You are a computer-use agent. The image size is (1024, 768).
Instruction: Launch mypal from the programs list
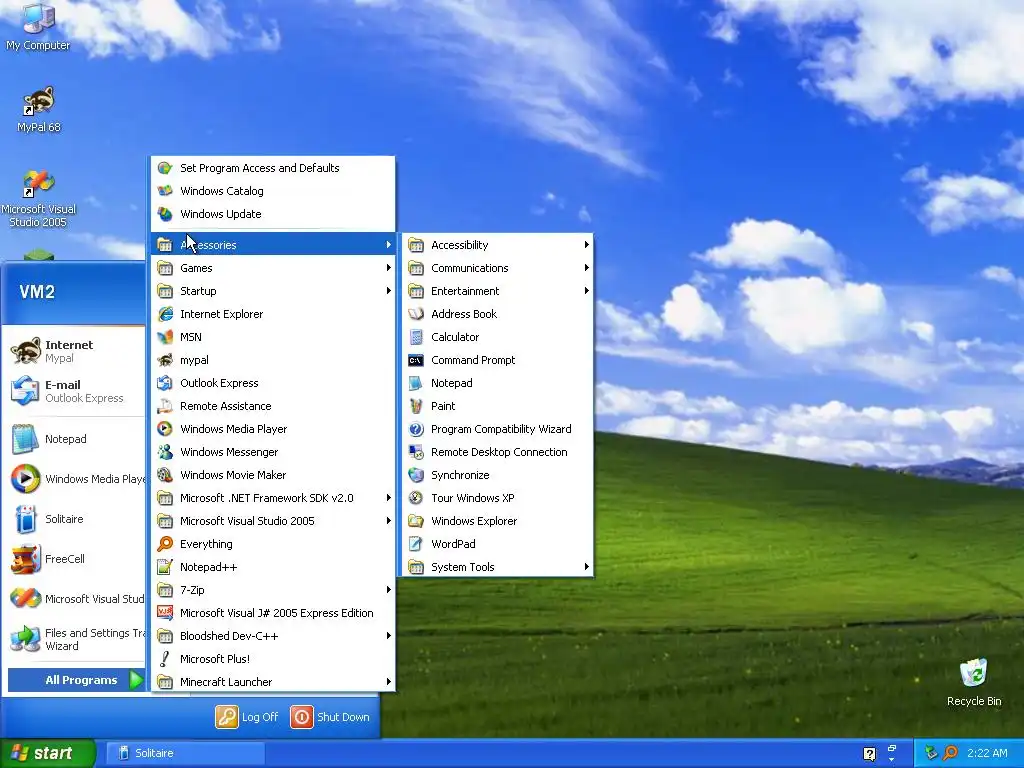273,360
